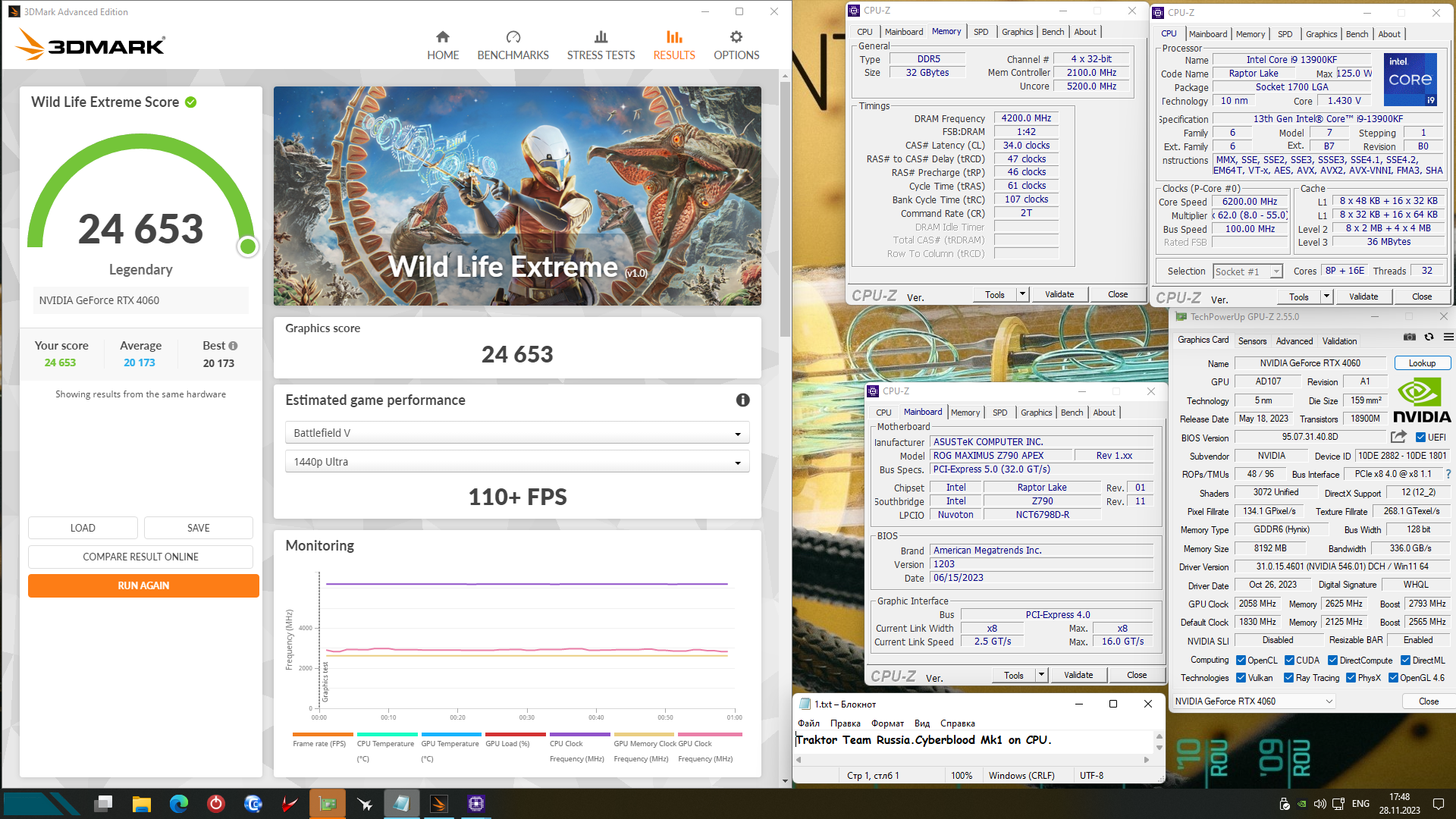1456x819 pixels.
Task: Click LOAD button in 3DMark
Action: point(83,528)
